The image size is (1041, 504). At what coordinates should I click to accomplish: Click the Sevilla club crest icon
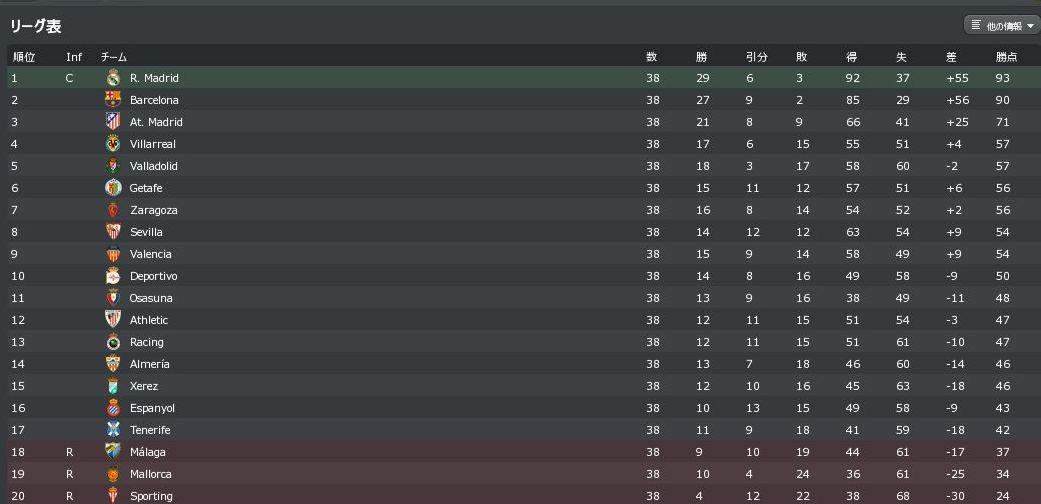(113, 232)
